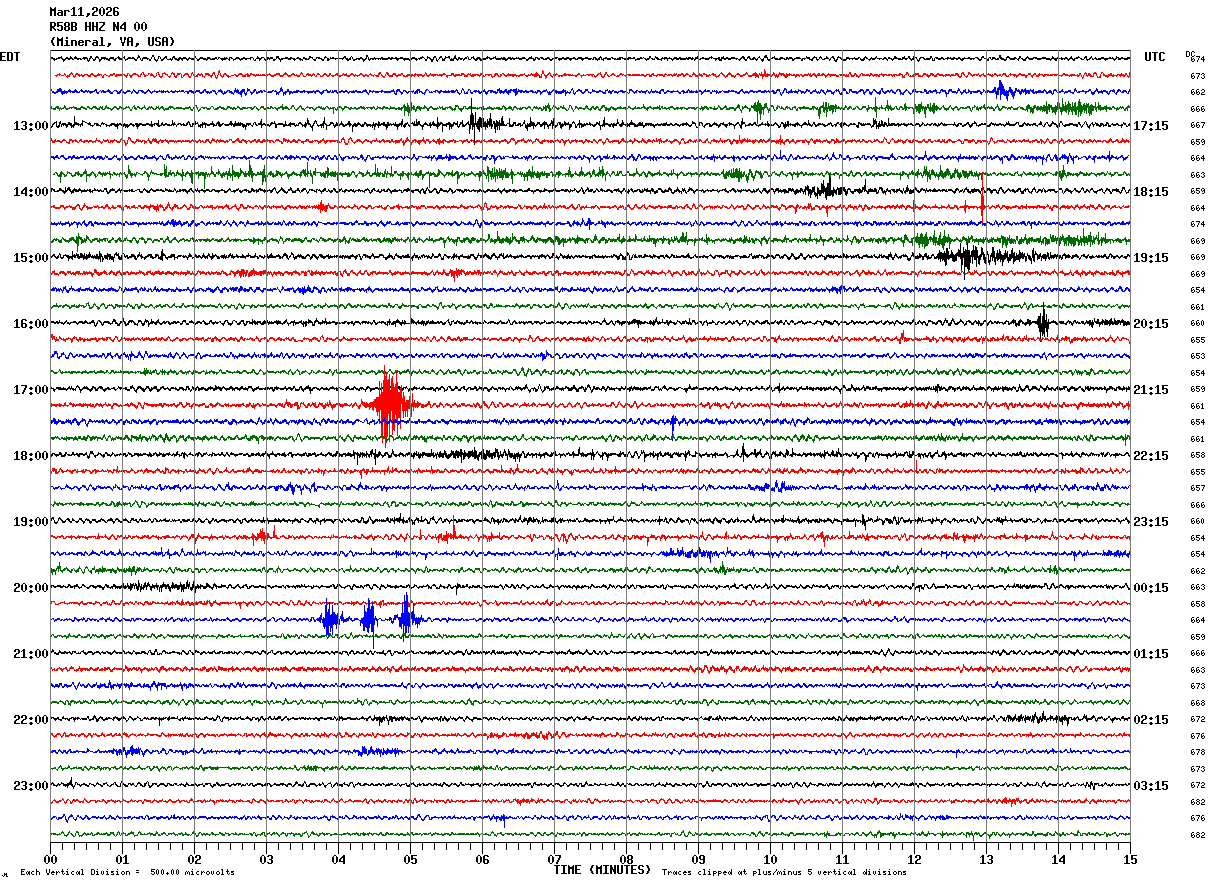The height and width of the screenshot is (886, 1210).
Task: Click the 20:15 UTC row label
Action: (1151, 324)
